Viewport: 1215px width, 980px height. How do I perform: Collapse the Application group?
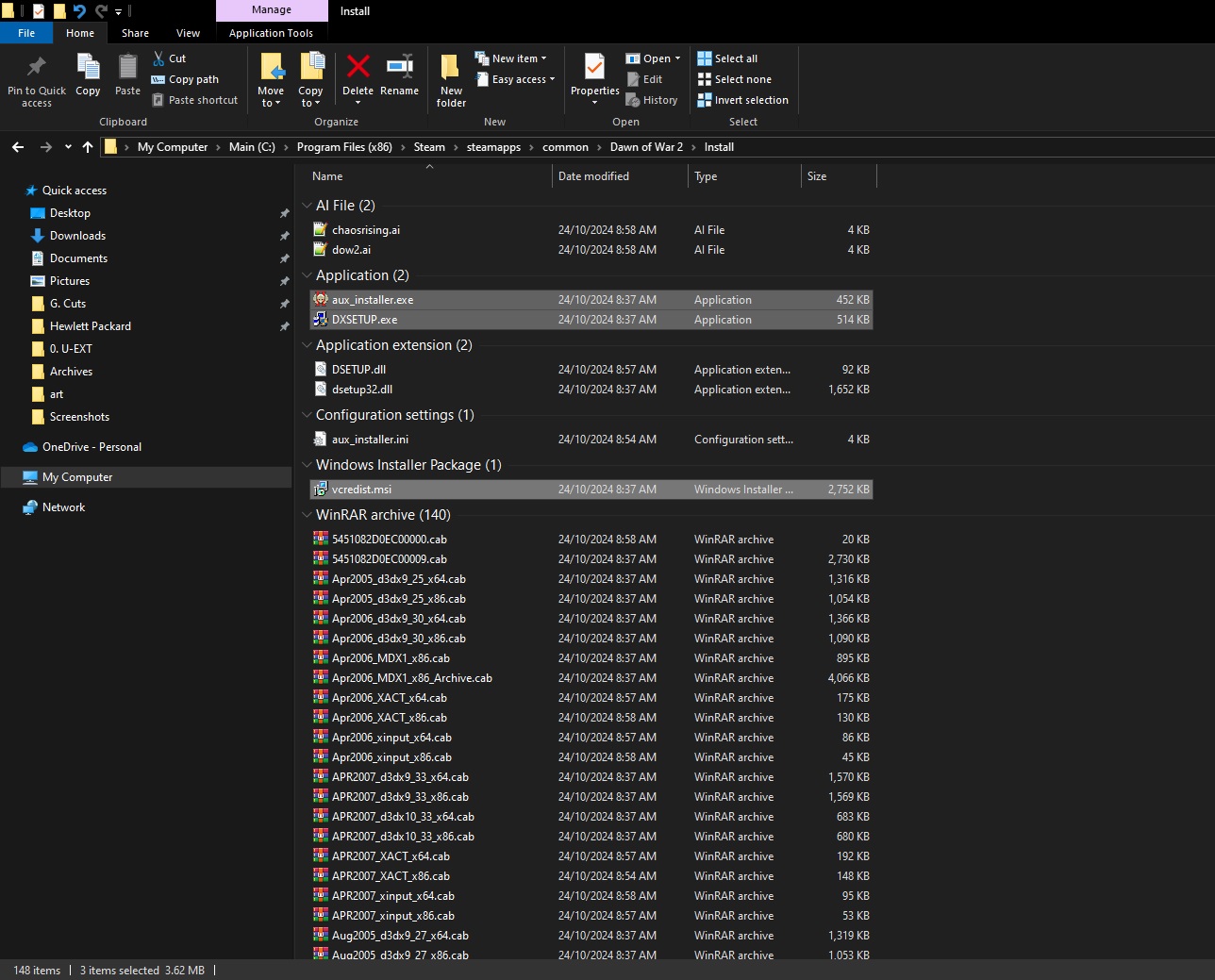tap(307, 275)
